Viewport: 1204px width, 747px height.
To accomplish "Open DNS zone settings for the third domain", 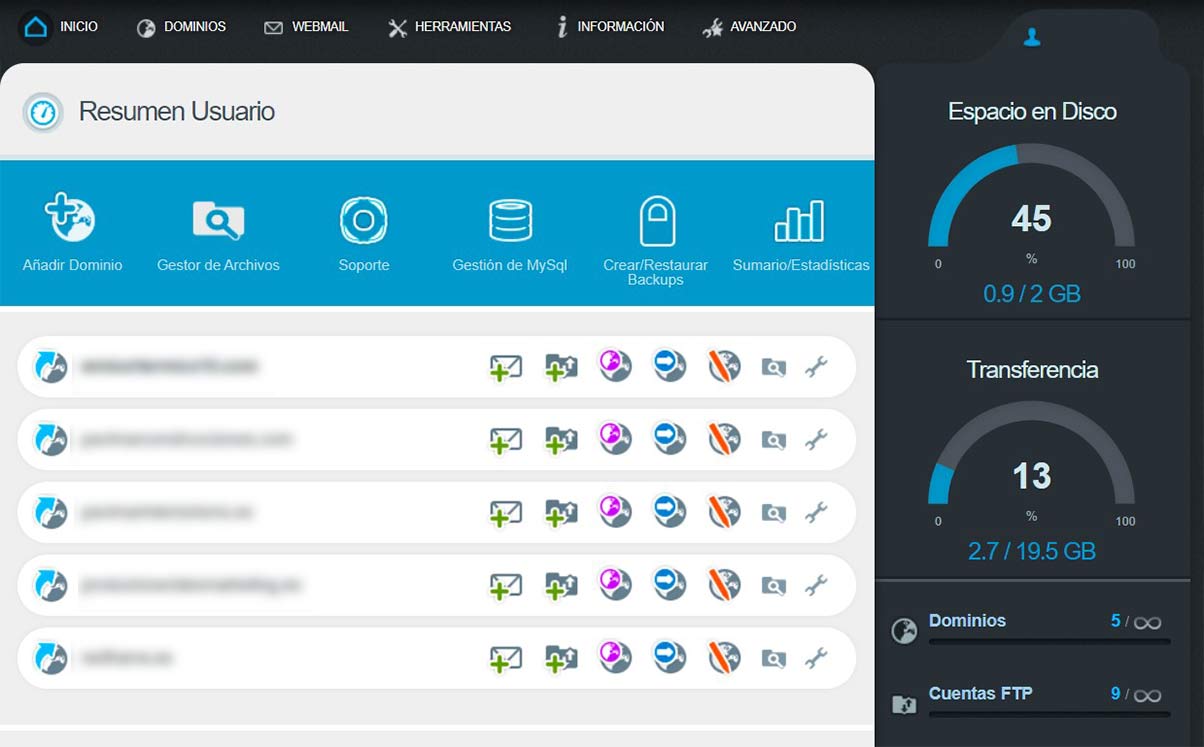I will click(x=615, y=512).
